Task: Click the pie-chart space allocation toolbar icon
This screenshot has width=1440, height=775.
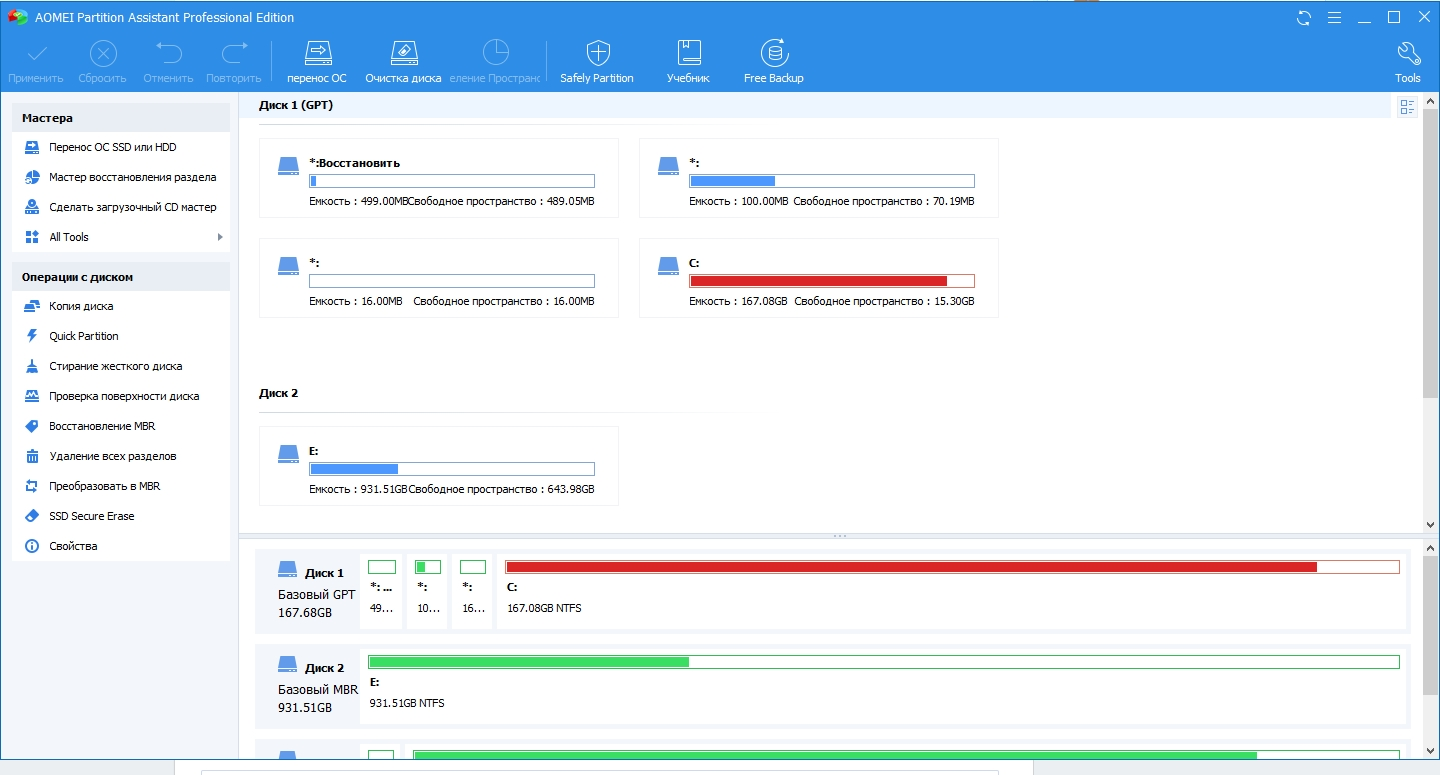Action: (x=495, y=54)
